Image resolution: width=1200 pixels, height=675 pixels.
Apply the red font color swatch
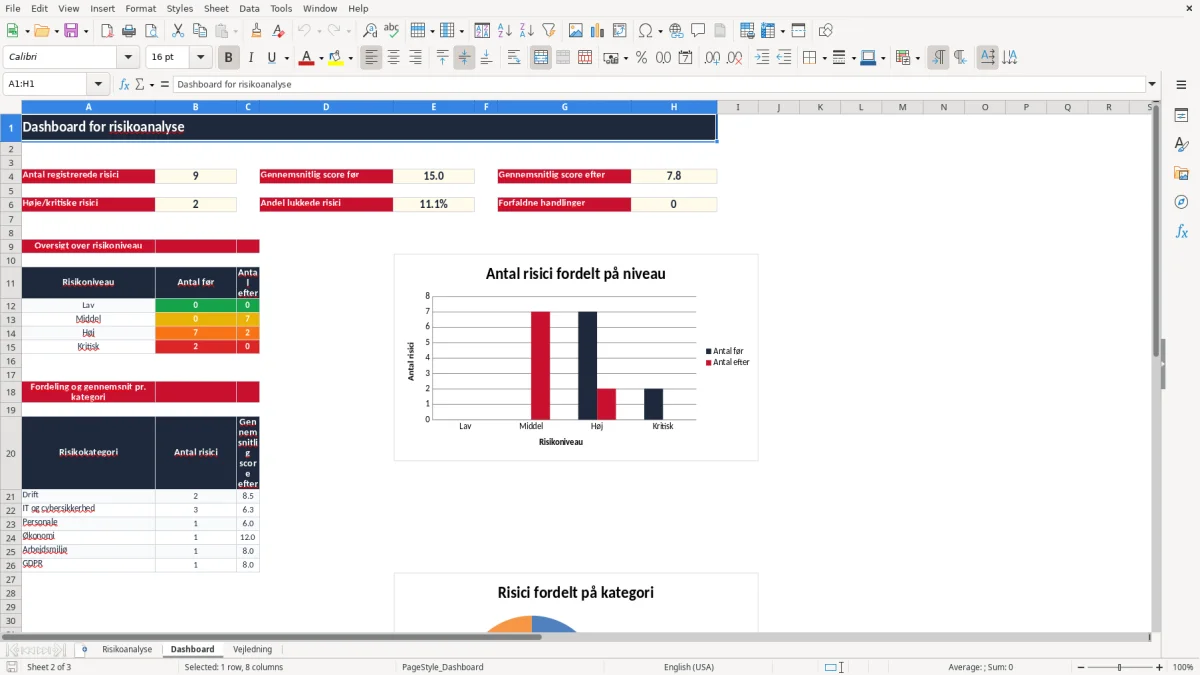click(x=305, y=58)
